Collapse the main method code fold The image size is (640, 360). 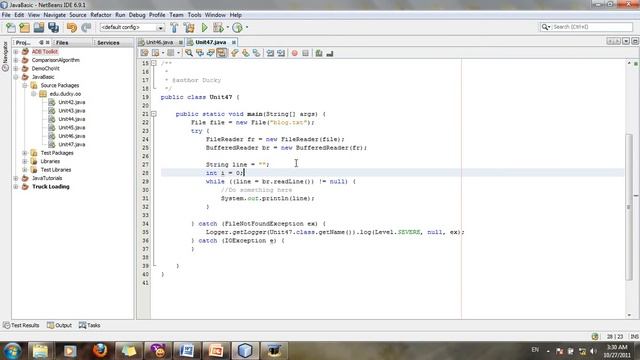pyautogui.click(x=154, y=114)
